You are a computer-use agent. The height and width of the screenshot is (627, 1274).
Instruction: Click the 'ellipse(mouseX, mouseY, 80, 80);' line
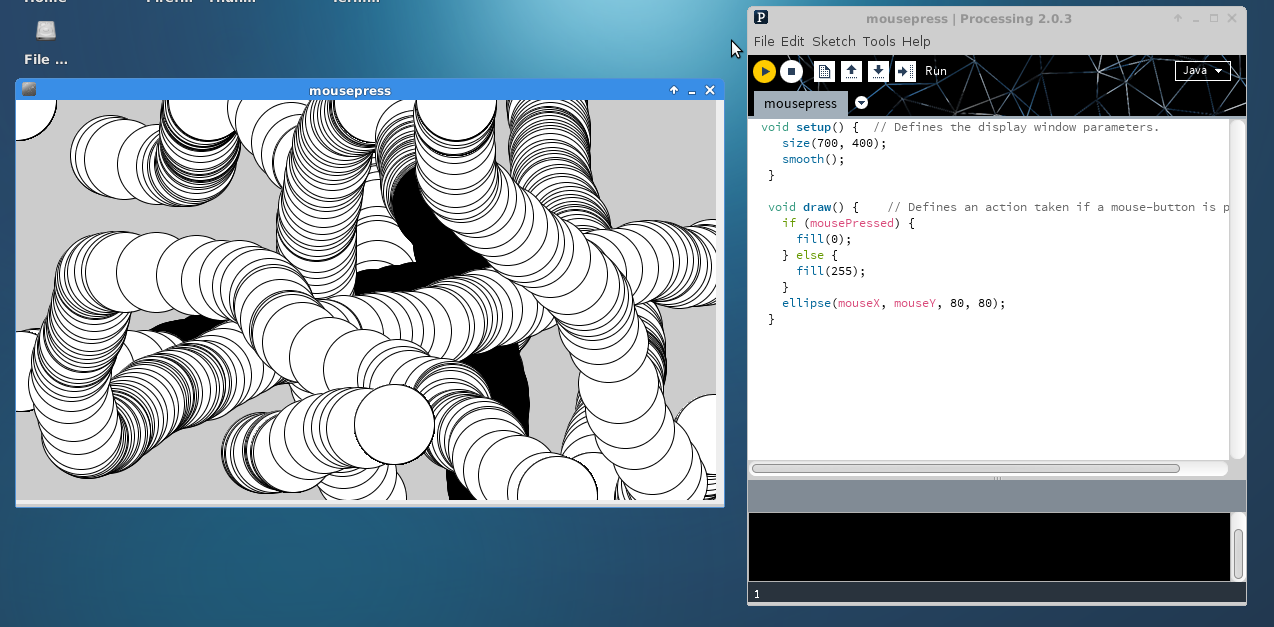point(893,303)
